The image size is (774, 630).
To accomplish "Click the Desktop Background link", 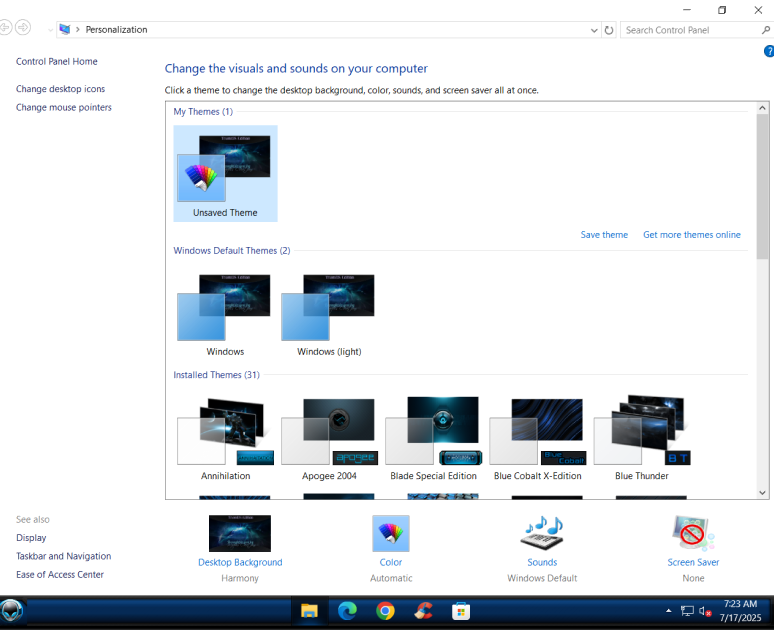I will (x=240, y=562).
